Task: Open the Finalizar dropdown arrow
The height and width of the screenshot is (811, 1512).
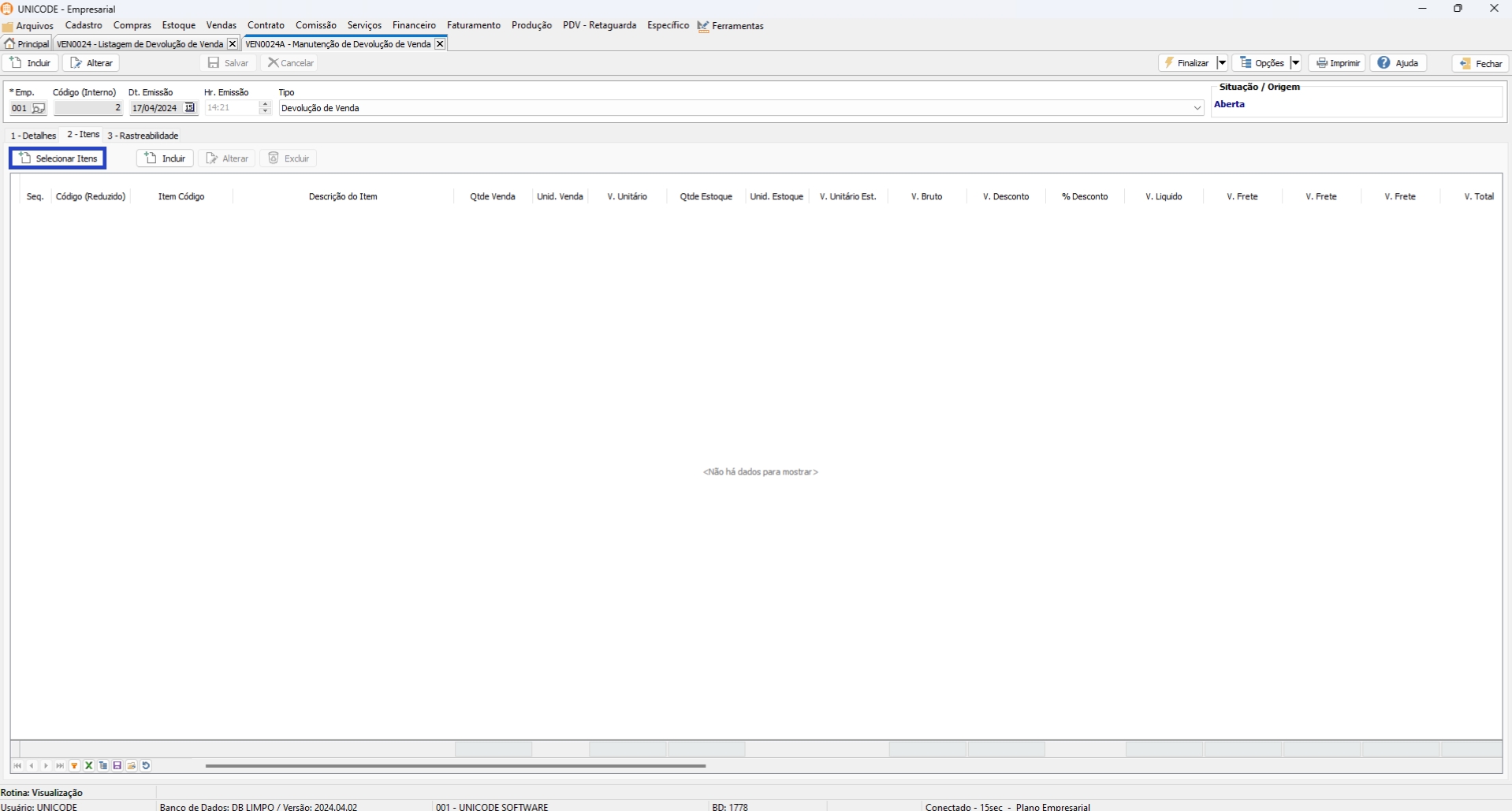Action: (1222, 63)
